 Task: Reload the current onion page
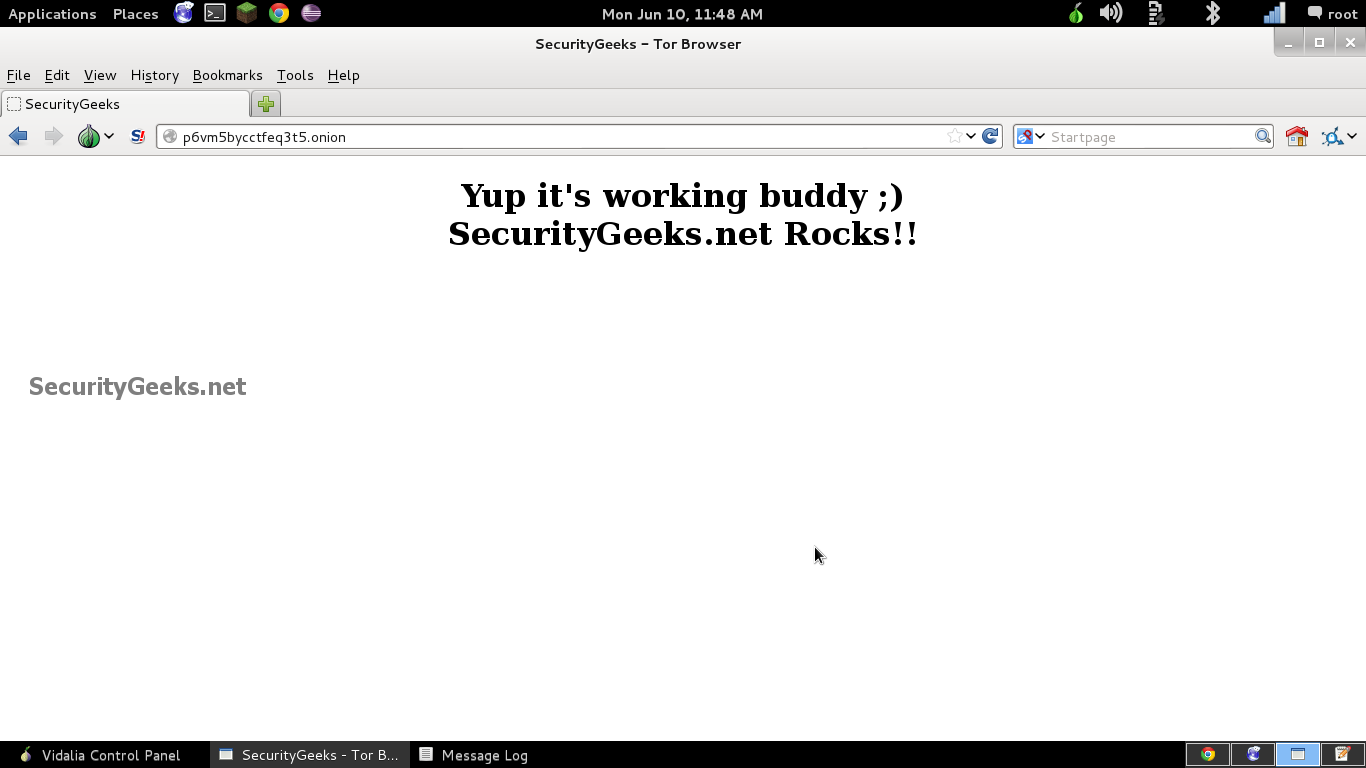coord(990,136)
